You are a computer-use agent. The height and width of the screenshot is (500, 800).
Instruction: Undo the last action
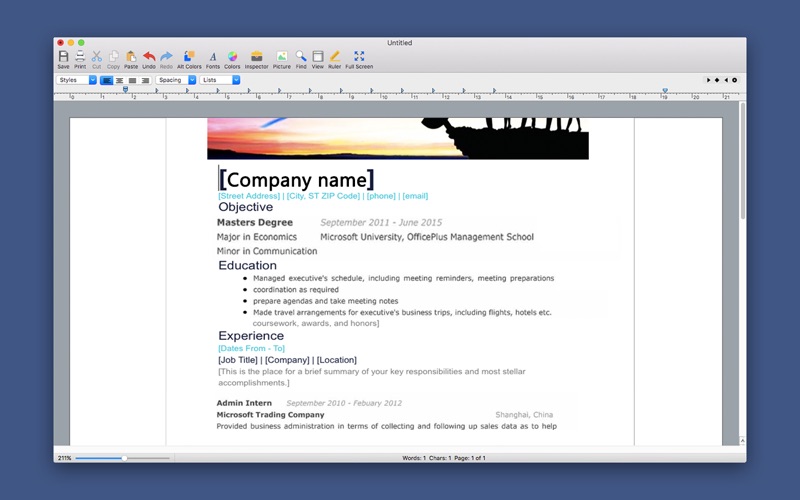point(149,58)
